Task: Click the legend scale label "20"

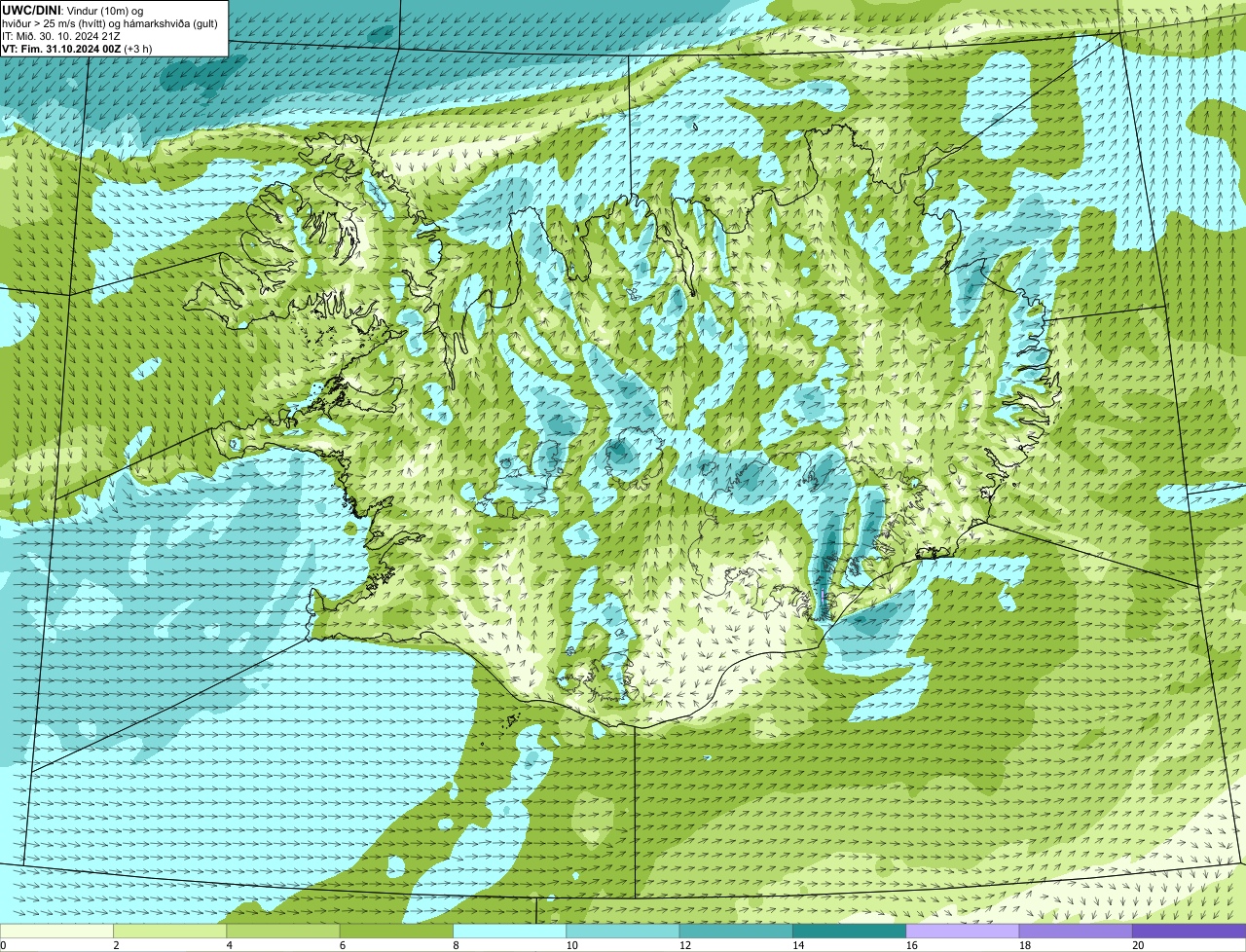Action: [x=1138, y=945]
